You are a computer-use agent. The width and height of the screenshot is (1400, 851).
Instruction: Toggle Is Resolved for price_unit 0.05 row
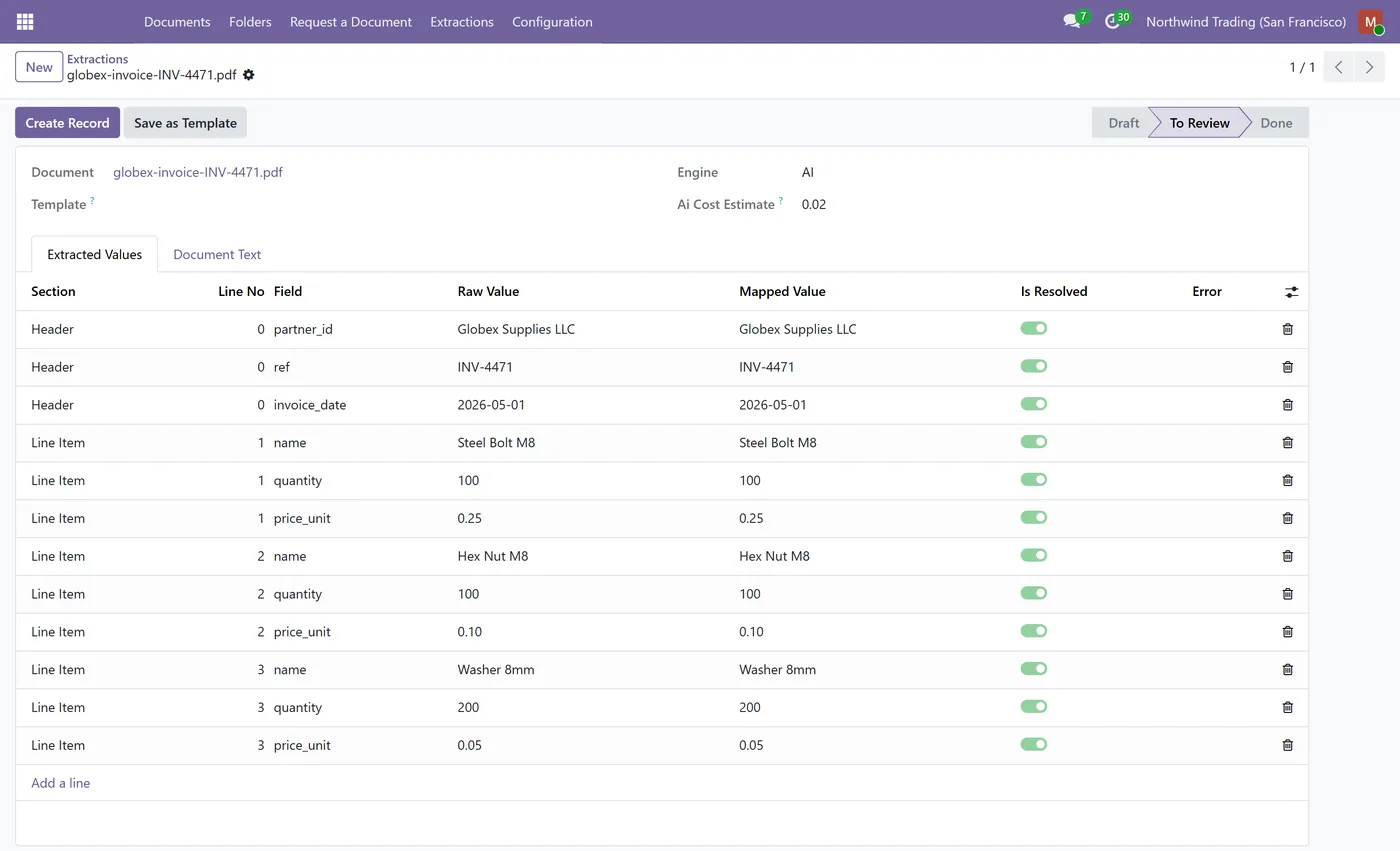(1034, 744)
